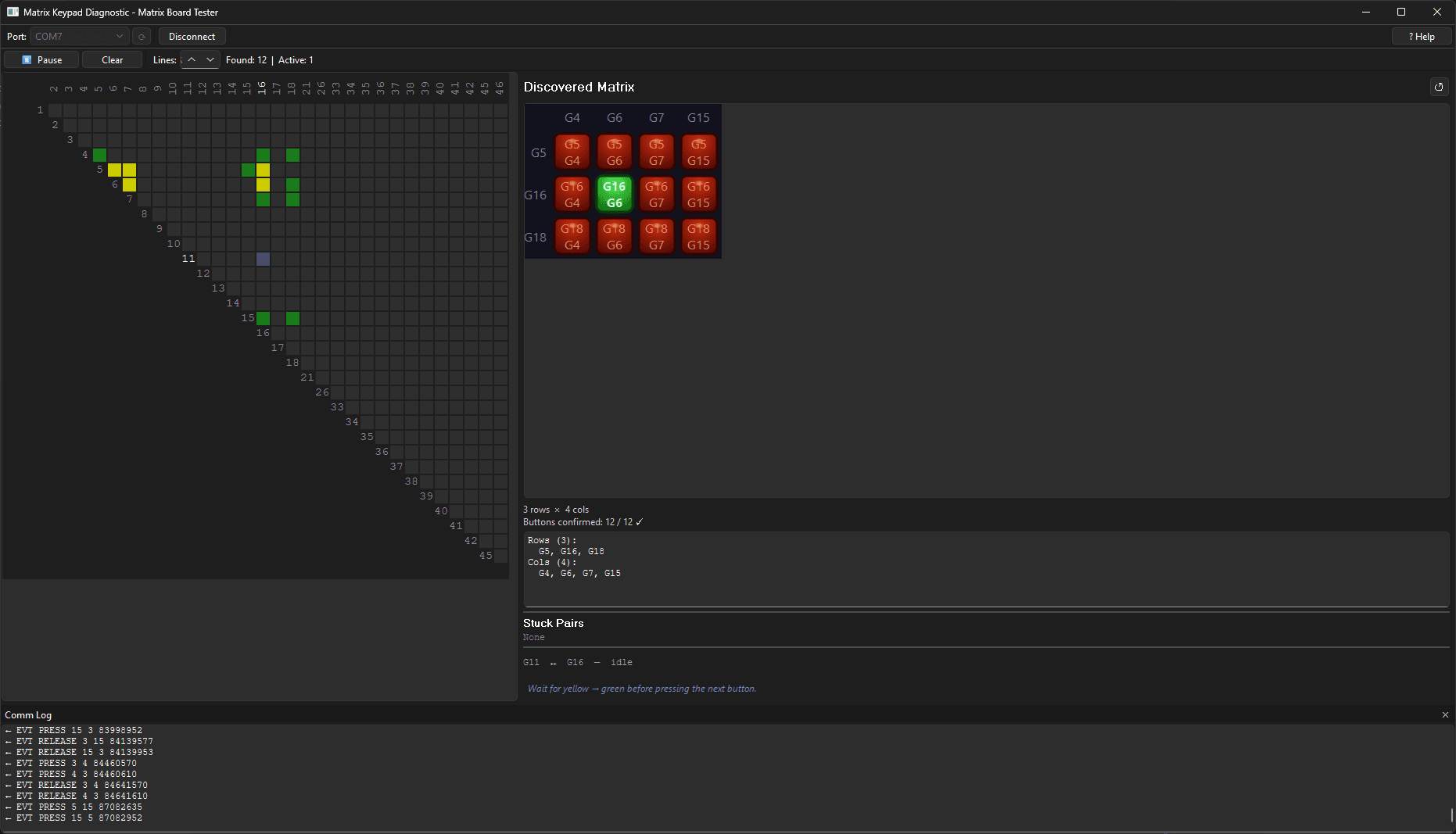Click the G6 column header in Discovered Matrix

click(615, 118)
